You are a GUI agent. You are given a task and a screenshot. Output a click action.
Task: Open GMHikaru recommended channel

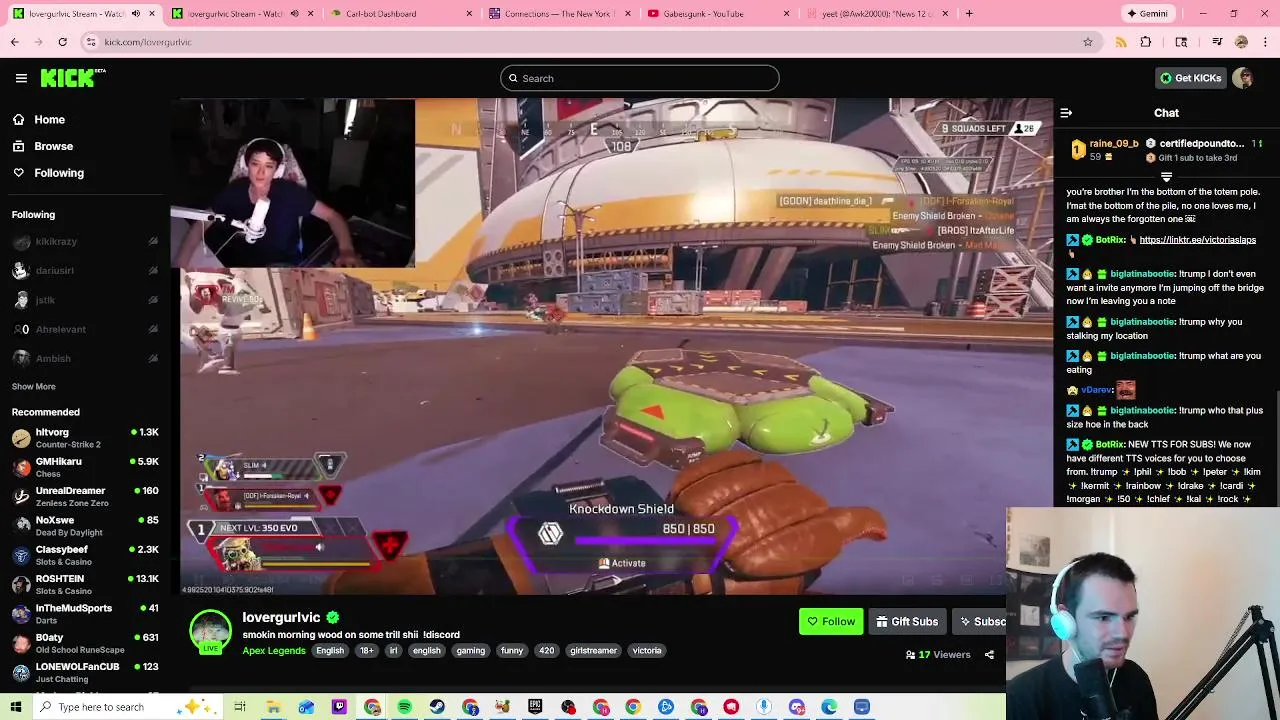[85, 467]
